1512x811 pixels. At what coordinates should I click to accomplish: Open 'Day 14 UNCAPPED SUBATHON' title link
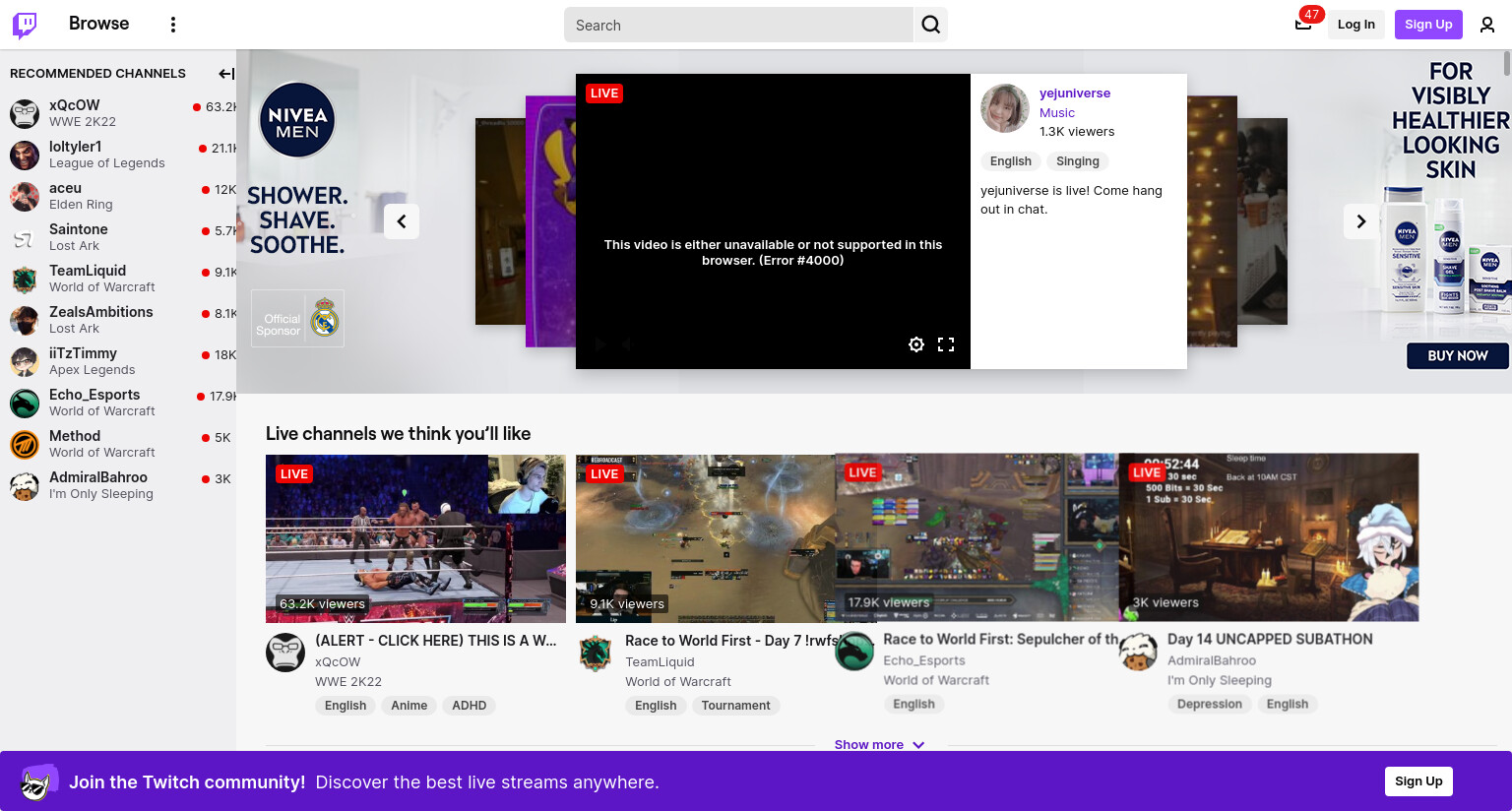pyautogui.click(x=1270, y=639)
